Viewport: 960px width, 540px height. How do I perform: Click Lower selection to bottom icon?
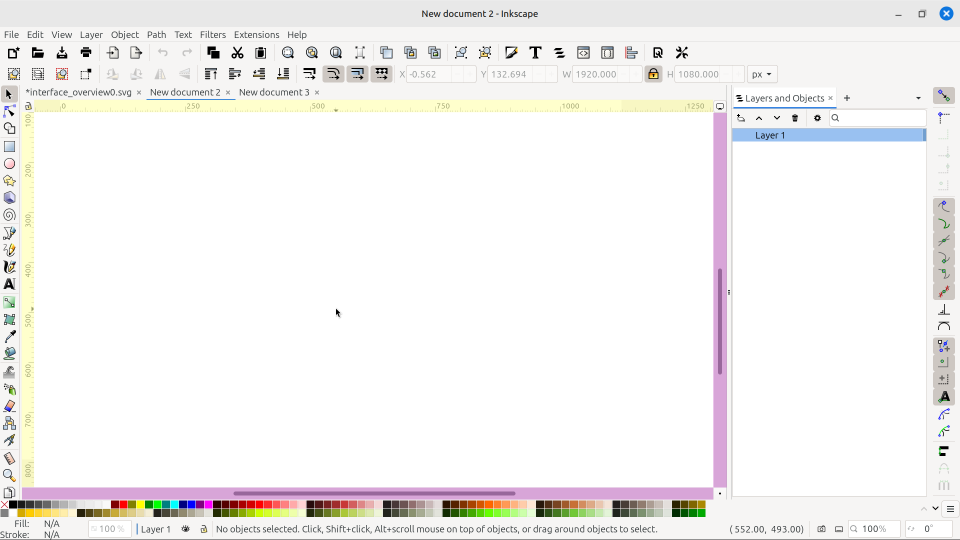283,74
